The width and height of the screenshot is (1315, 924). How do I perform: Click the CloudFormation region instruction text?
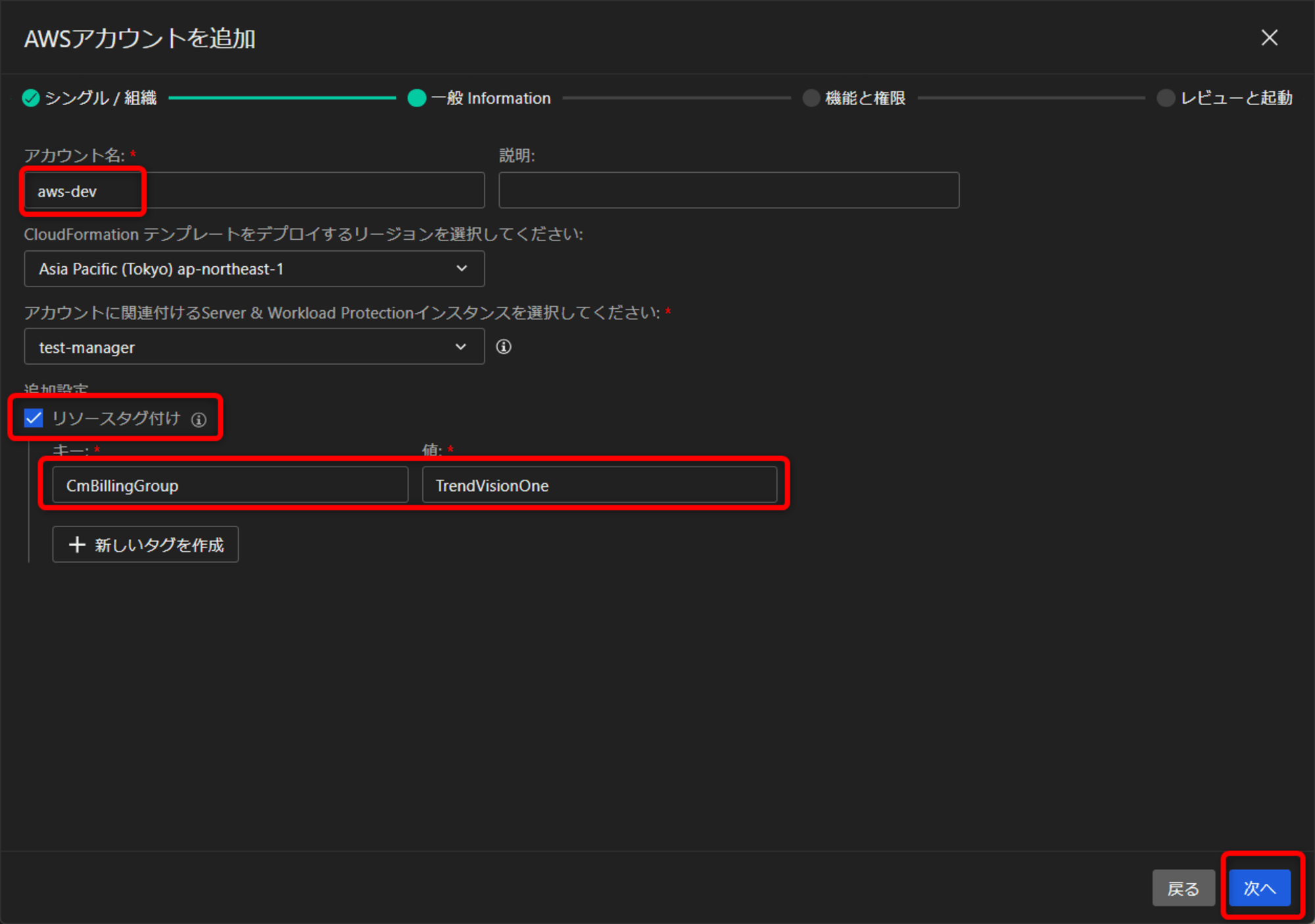tap(303, 234)
